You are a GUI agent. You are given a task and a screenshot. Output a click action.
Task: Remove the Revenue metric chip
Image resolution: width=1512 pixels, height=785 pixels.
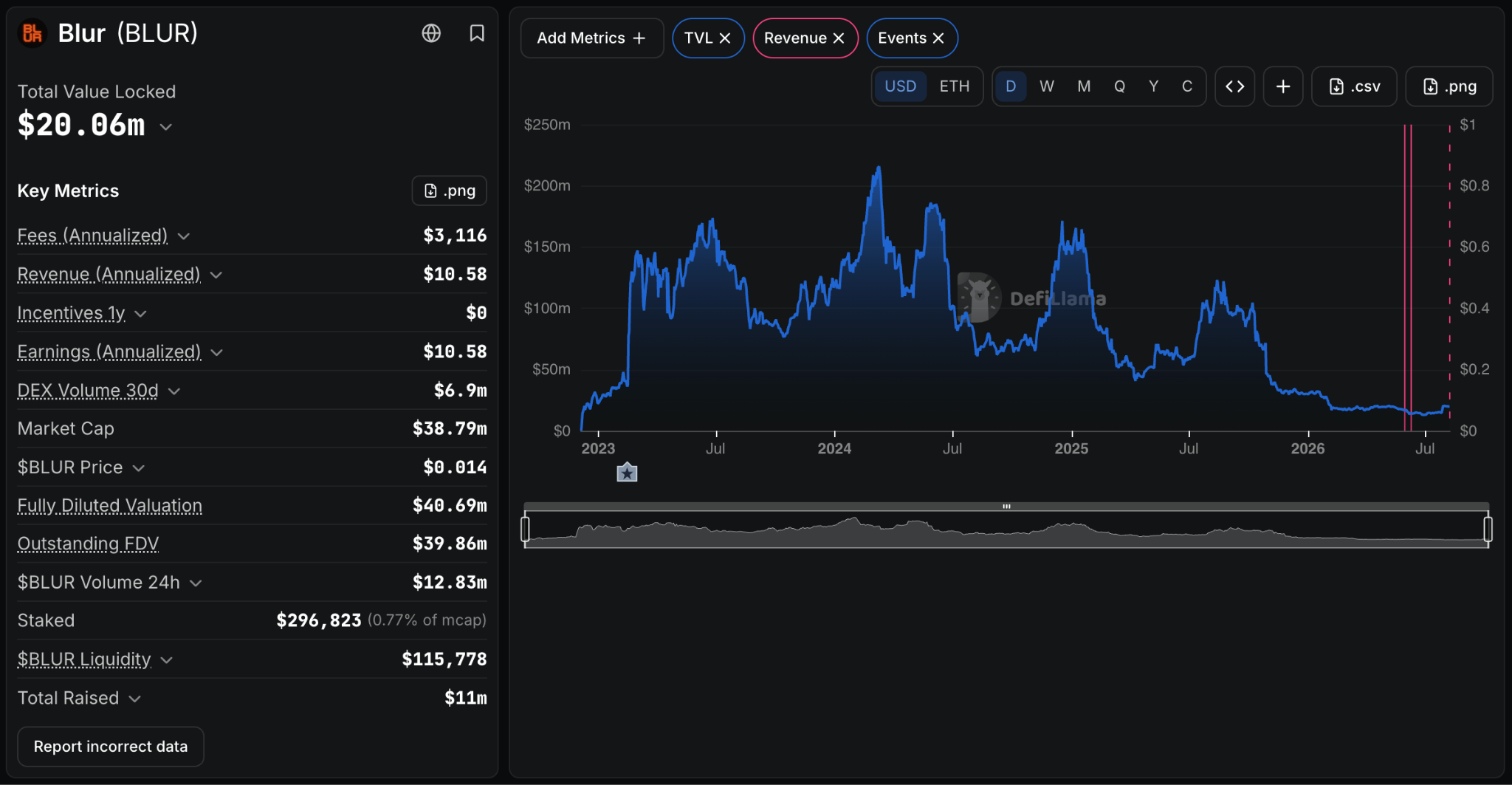point(839,38)
